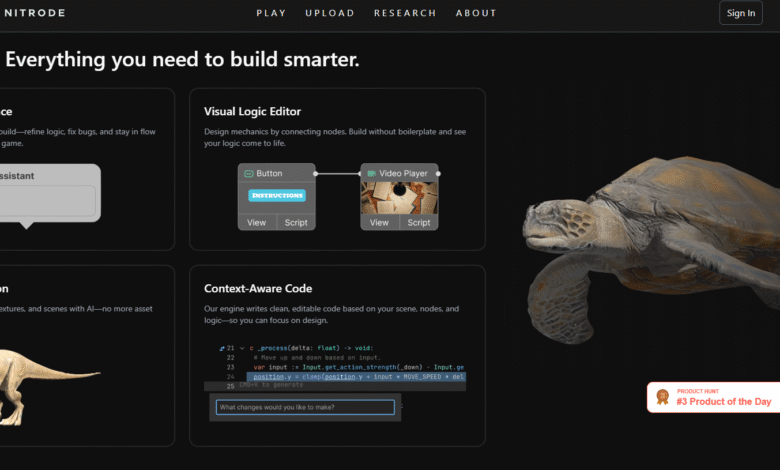780x470 pixels.
Task: Click the Button node output port
Action: point(316,174)
